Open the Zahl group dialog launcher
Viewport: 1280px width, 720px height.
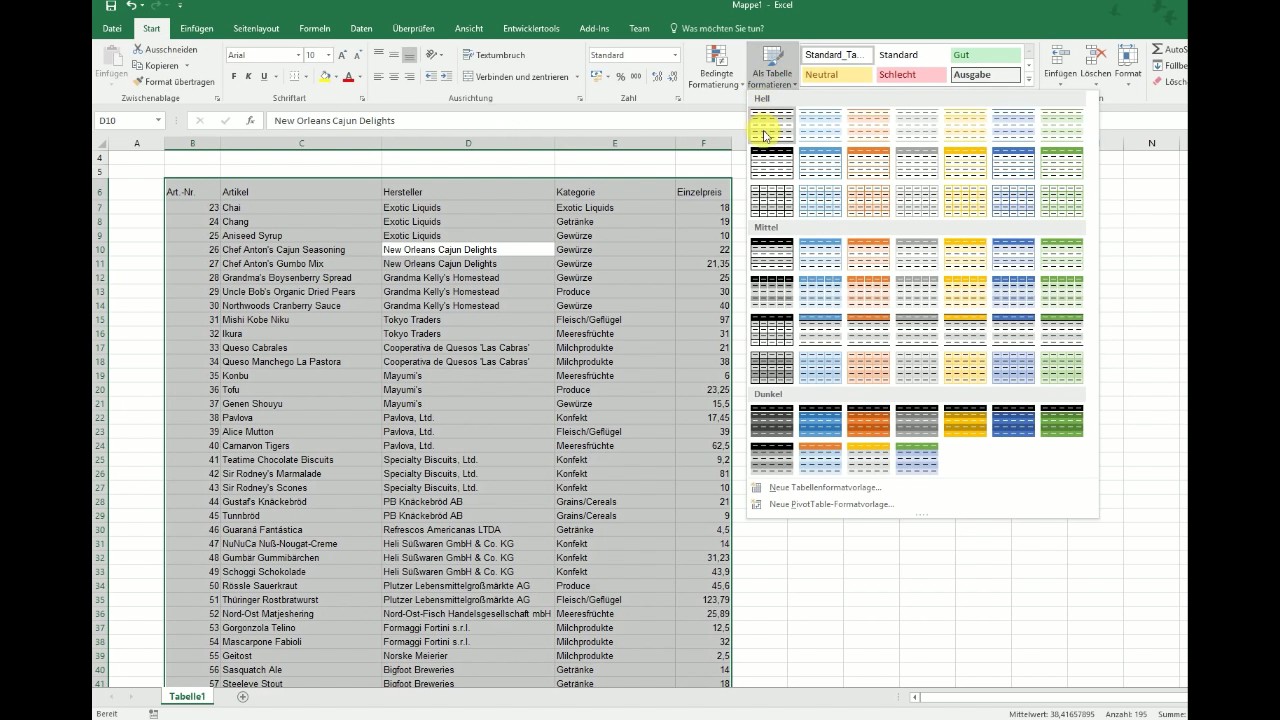[678, 99]
